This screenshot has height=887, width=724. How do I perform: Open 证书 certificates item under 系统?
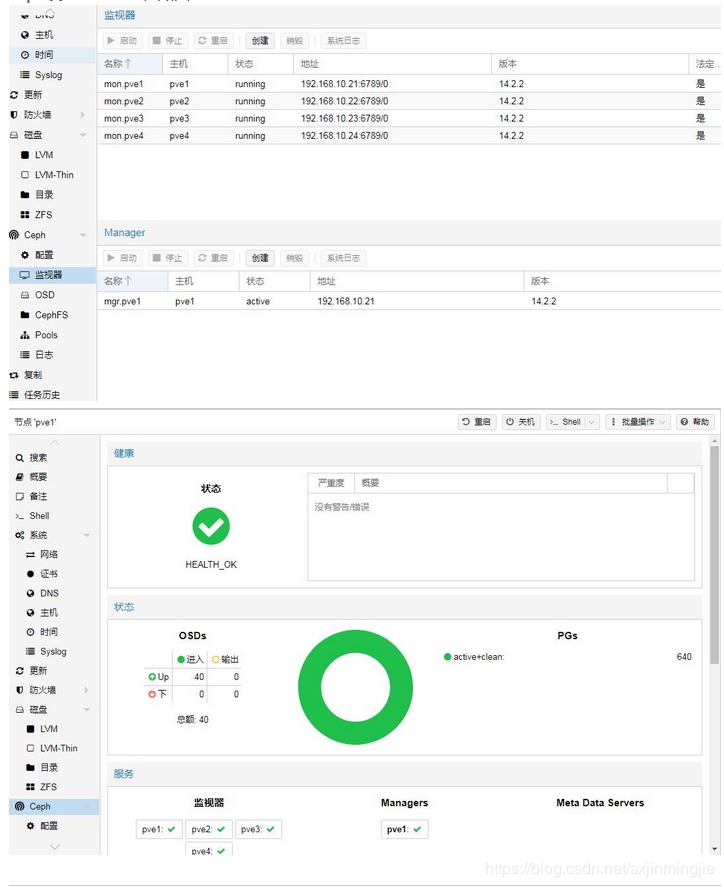click(x=42, y=574)
